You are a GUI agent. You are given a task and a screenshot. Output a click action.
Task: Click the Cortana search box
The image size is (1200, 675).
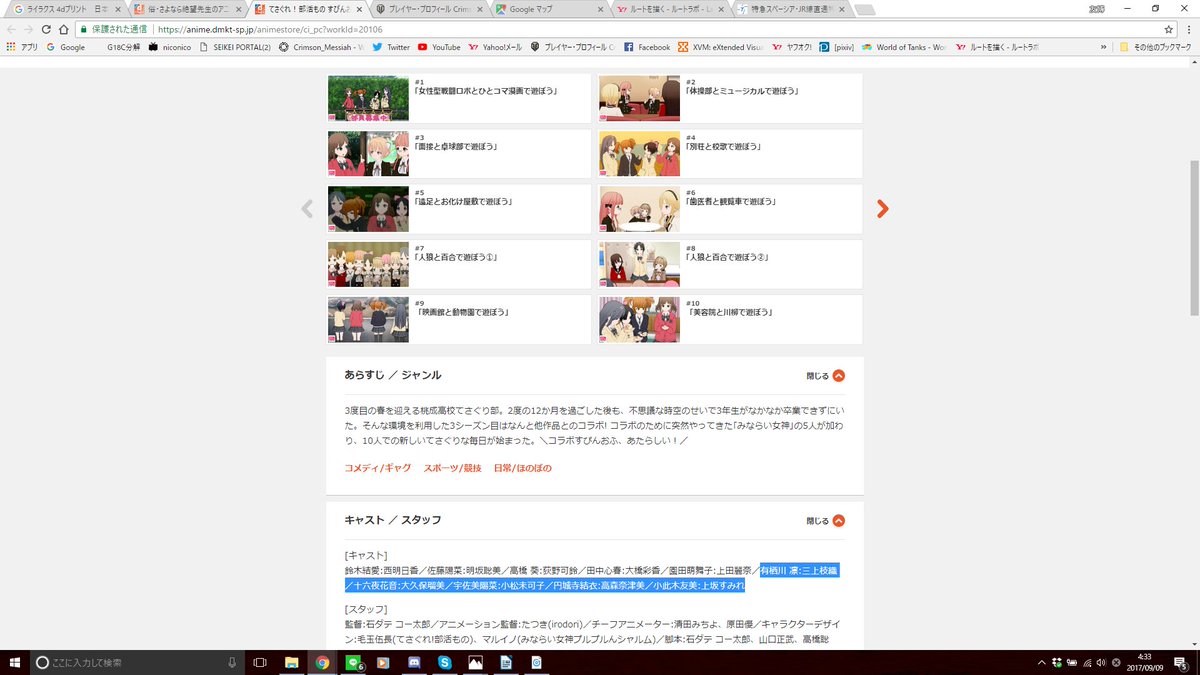point(136,662)
